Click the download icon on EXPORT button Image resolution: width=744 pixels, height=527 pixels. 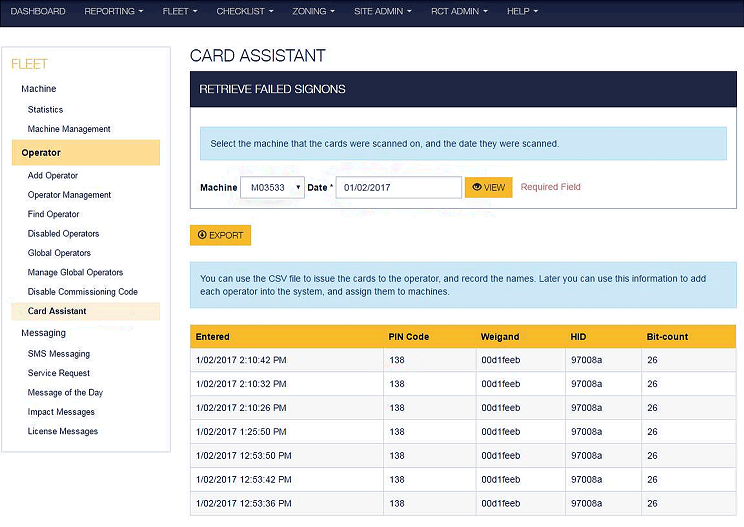(202, 235)
